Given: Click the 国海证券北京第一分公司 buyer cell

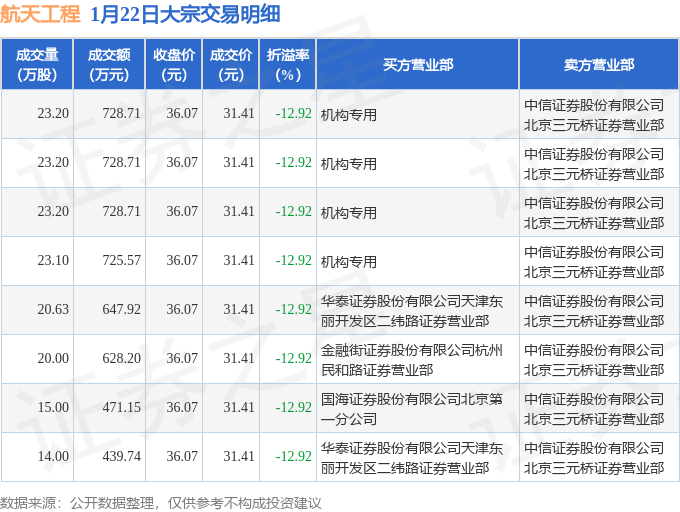Looking at the screenshot, I should point(418,408).
